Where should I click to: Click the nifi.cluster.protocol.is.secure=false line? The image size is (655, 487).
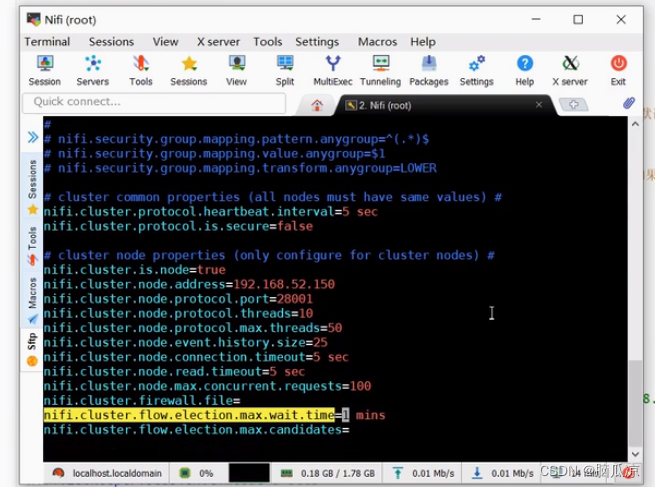178,226
